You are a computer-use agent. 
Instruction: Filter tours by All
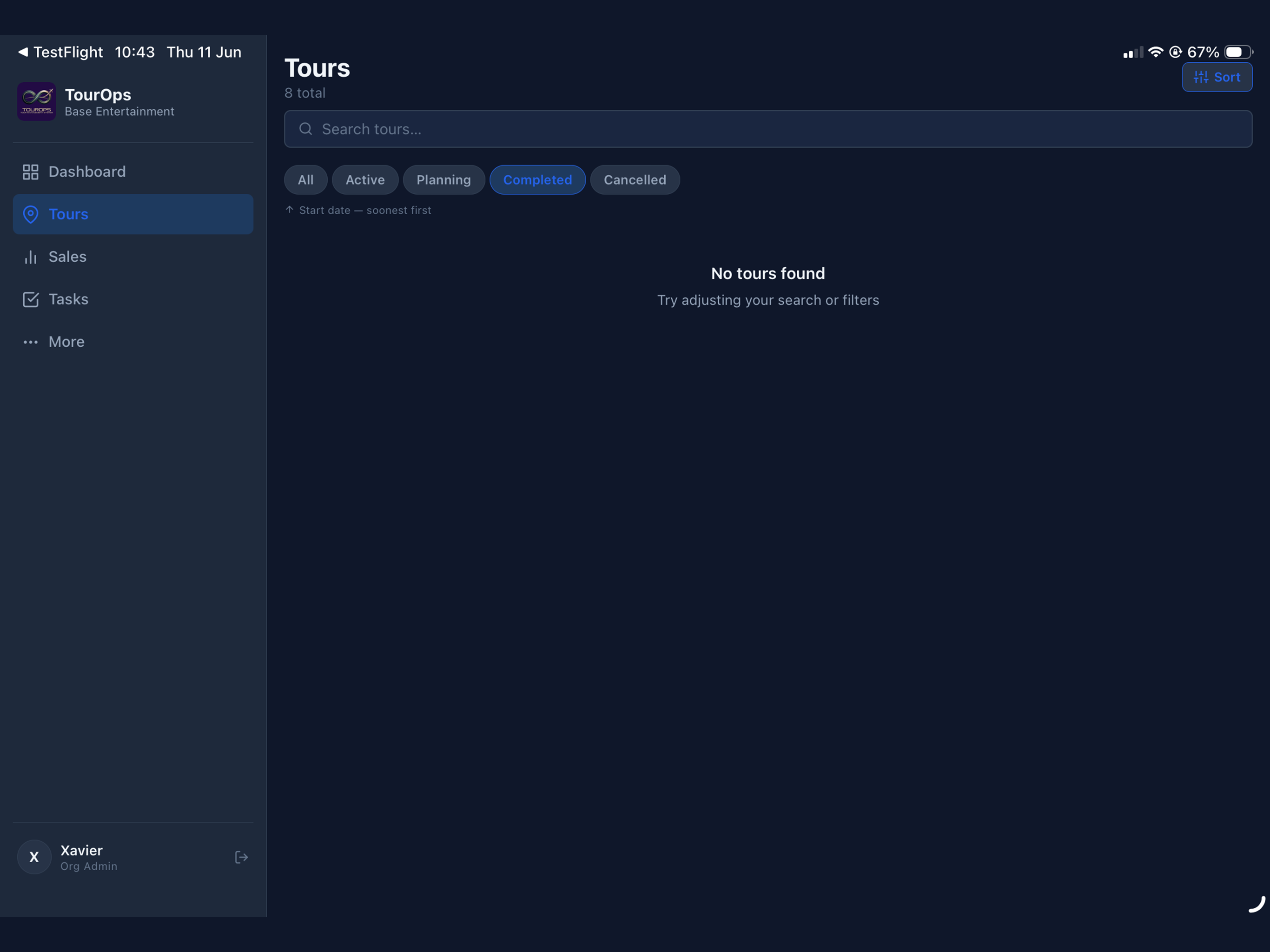coord(306,180)
